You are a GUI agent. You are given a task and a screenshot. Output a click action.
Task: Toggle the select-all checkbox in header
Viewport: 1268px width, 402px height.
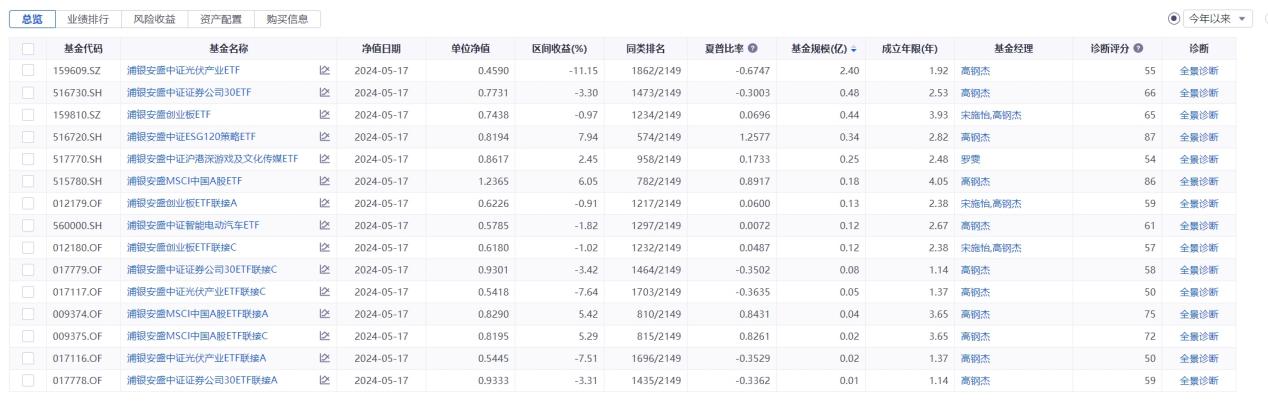click(27, 48)
